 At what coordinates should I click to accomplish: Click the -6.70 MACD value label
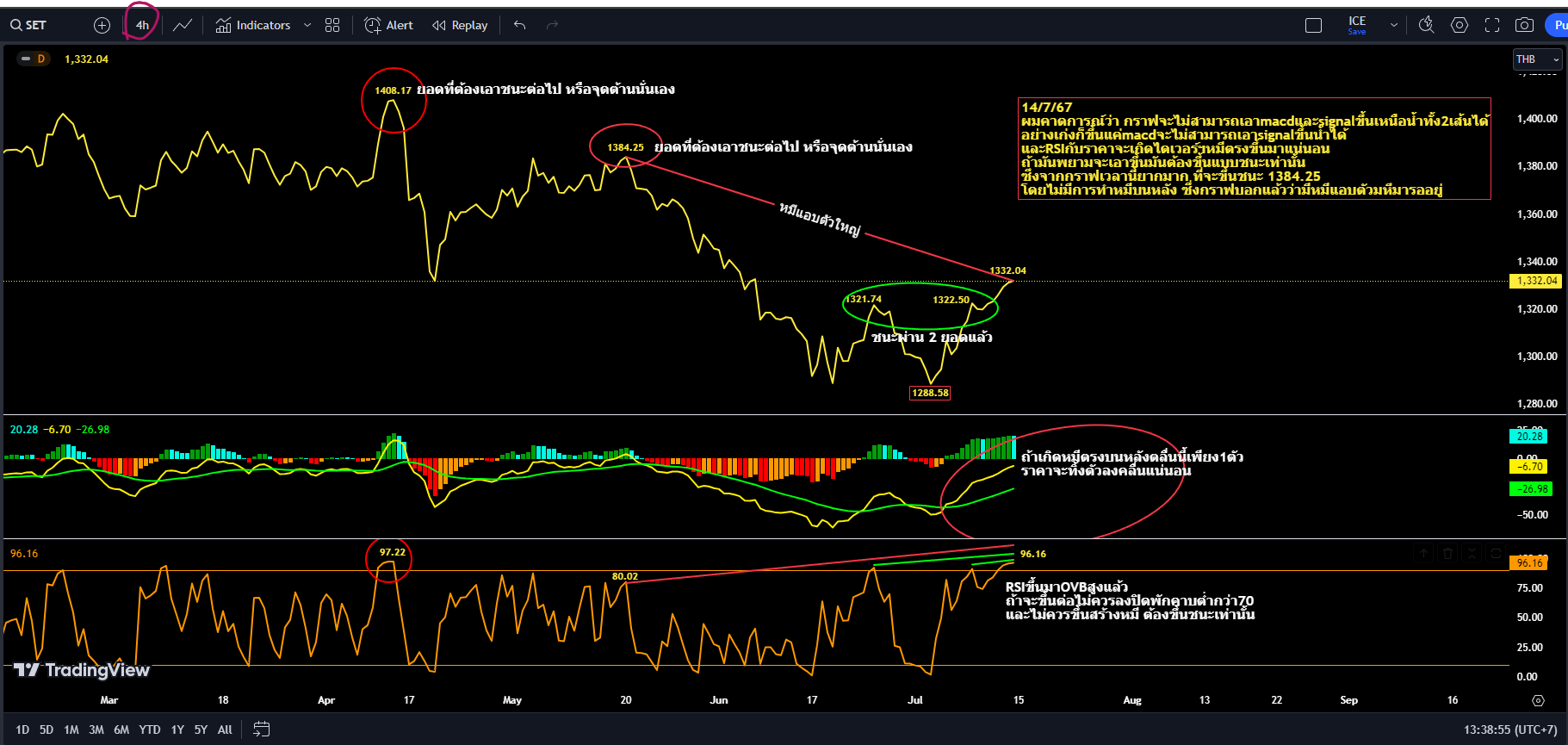(1529, 467)
